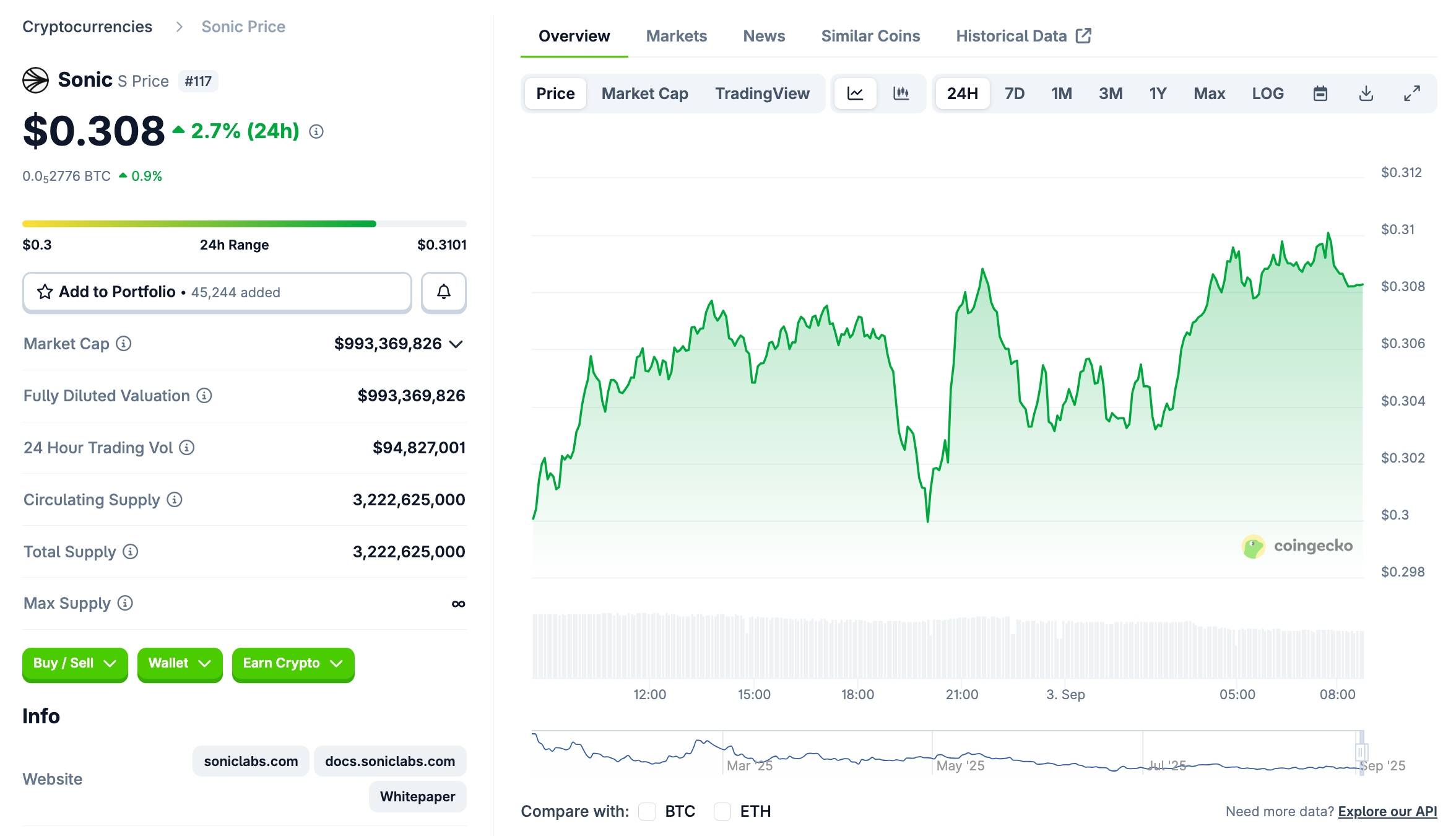Open the Circulating Supply info icon
1456x836 pixels.
(175, 500)
